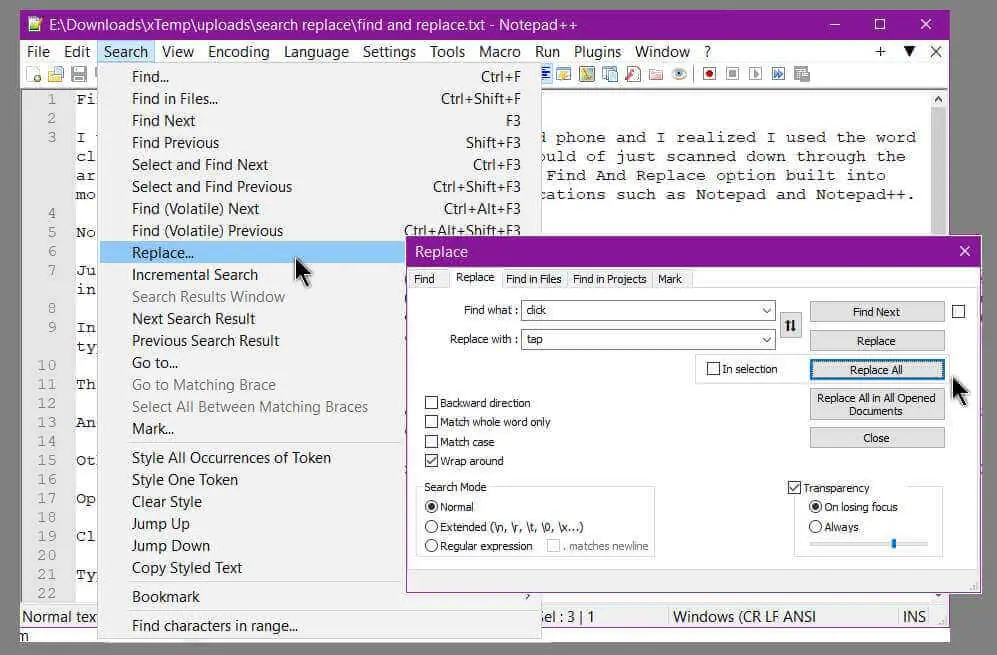Click the swap Find and Replace arrows button

(x=790, y=326)
